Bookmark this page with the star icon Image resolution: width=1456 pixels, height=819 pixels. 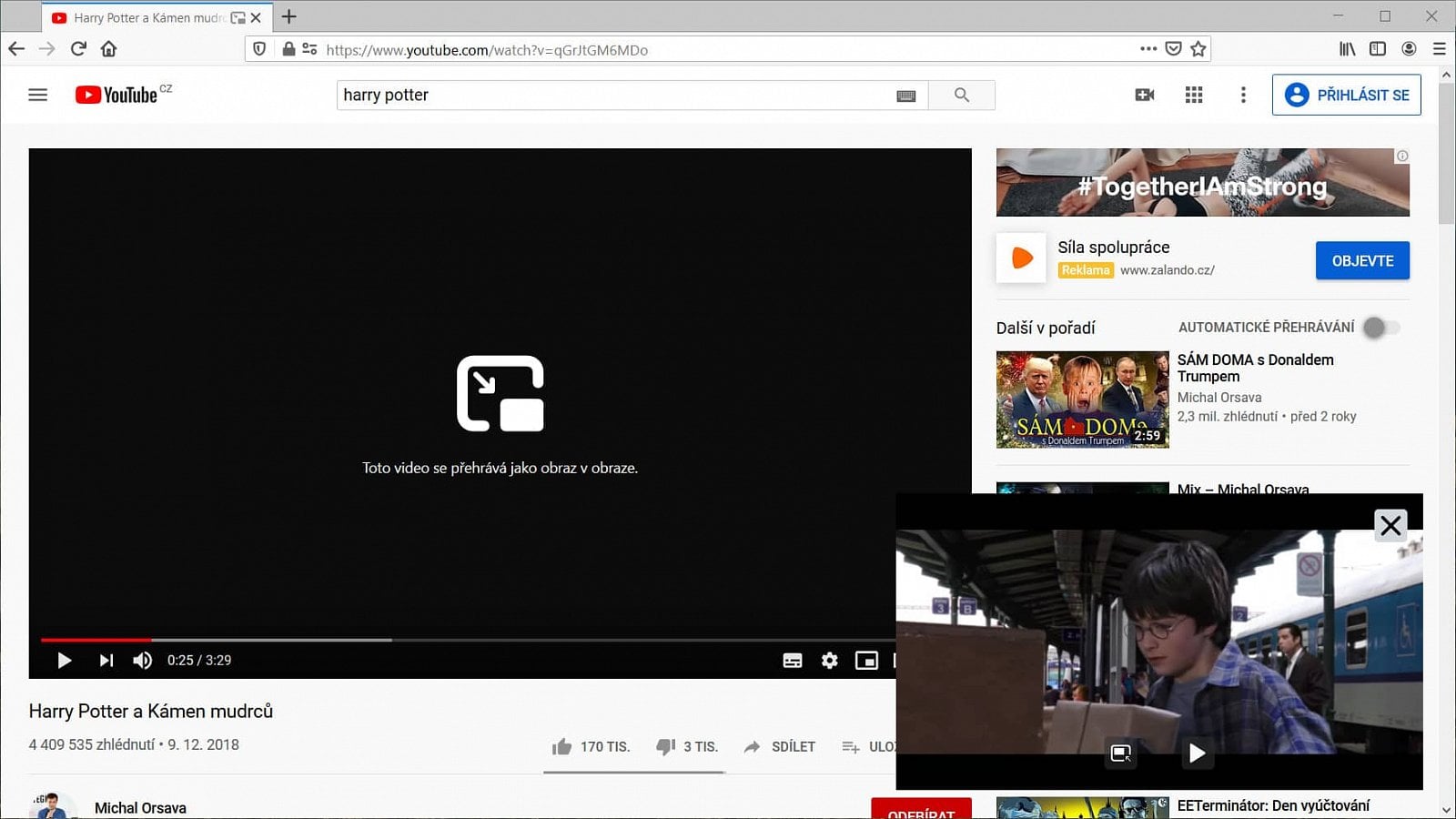pyautogui.click(x=1198, y=49)
